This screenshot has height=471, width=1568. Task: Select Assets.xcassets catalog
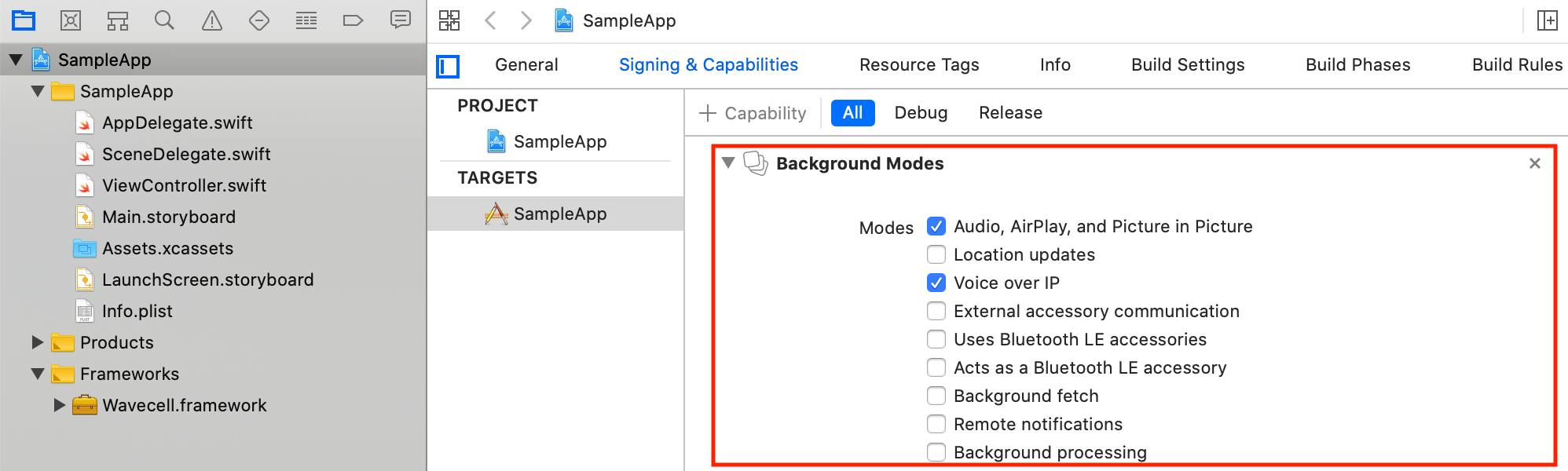[167, 248]
